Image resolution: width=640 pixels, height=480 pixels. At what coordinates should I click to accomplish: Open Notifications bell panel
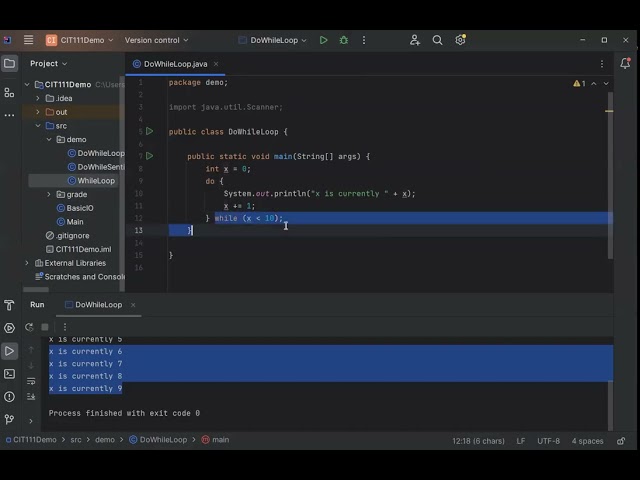tap(625, 63)
